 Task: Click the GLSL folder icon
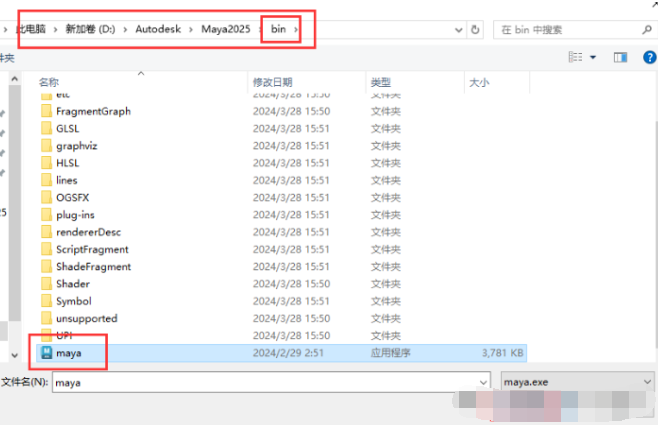pos(47,128)
